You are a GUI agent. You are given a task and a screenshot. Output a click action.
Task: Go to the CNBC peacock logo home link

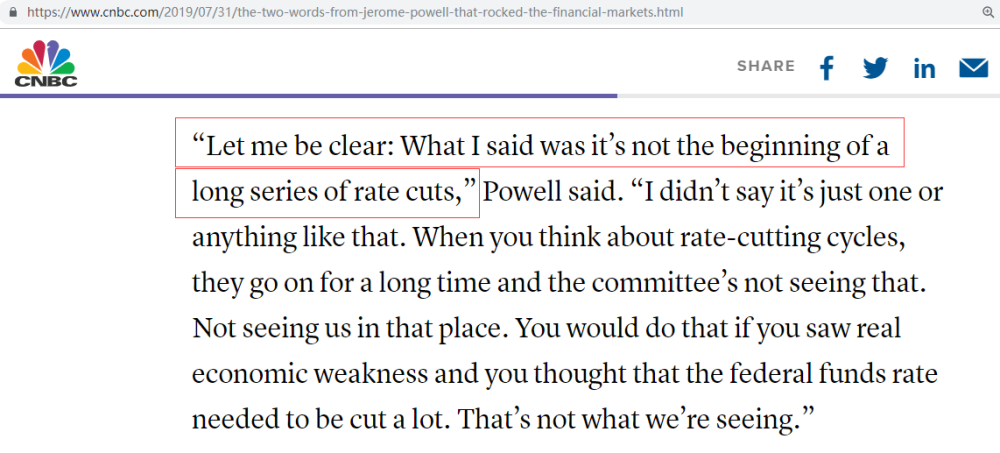46,63
